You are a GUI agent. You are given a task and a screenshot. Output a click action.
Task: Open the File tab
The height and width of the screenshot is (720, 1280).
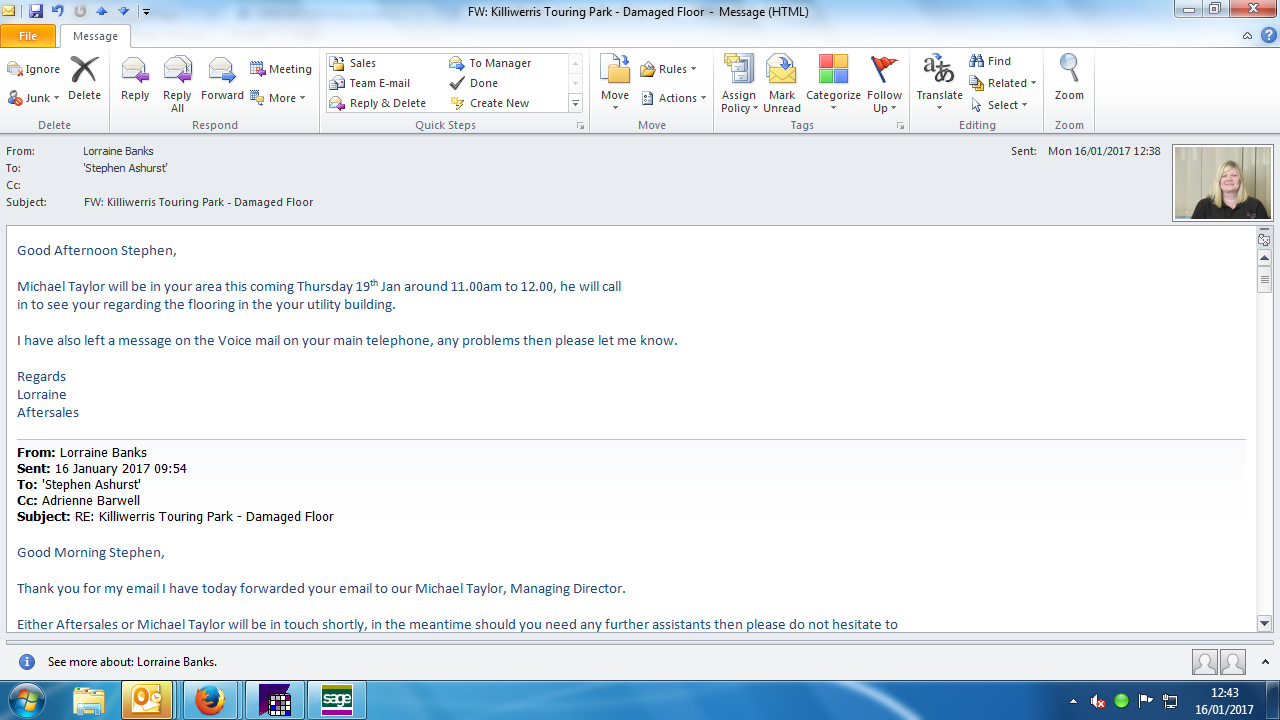click(28, 36)
